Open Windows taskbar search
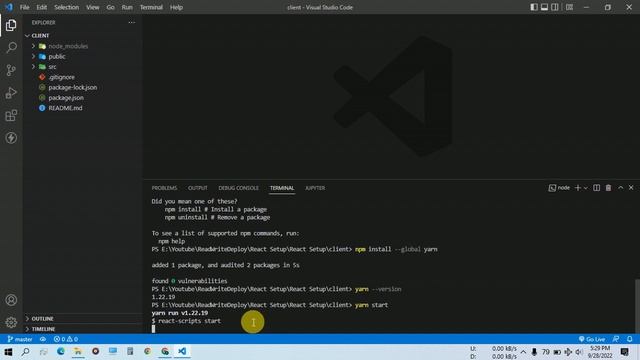The image size is (640, 360). coord(26,351)
